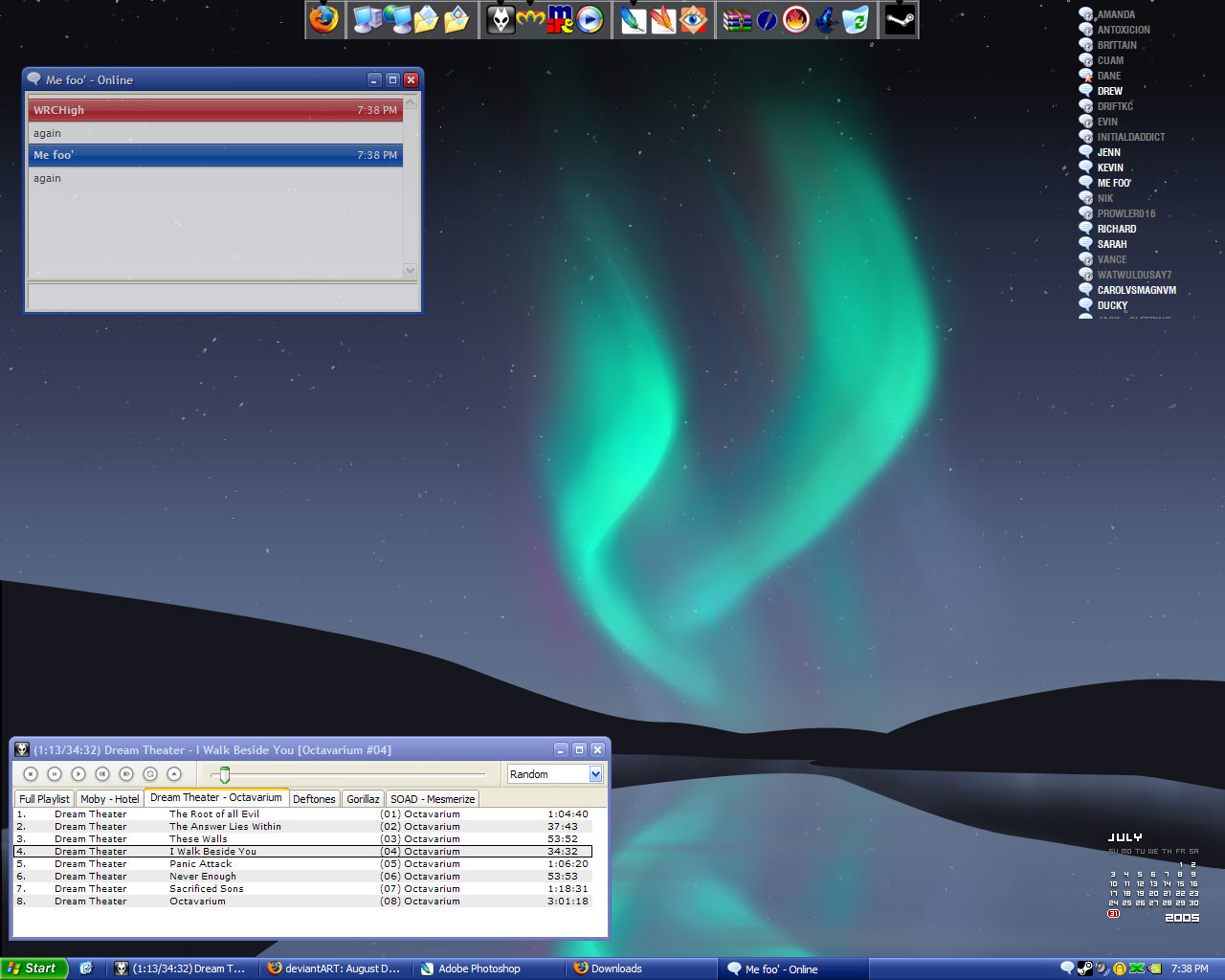Image resolution: width=1225 pixels, height=980 pixels.
Task: Skip to next track in foobar2000
Action: 126,773
